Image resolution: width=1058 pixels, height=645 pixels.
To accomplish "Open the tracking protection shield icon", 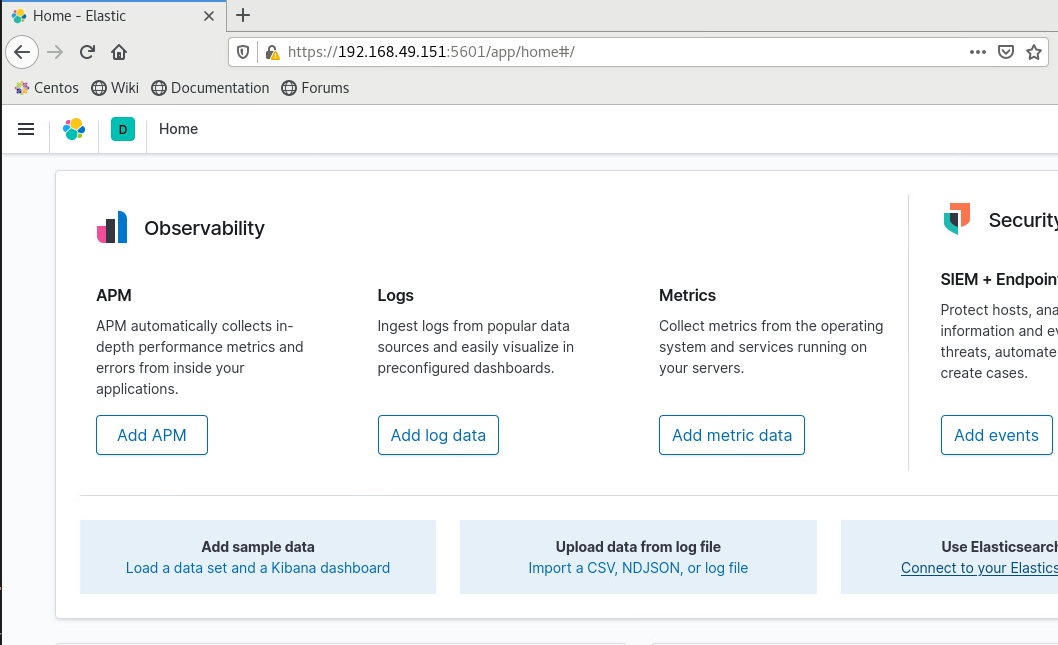I will (243, 52).
